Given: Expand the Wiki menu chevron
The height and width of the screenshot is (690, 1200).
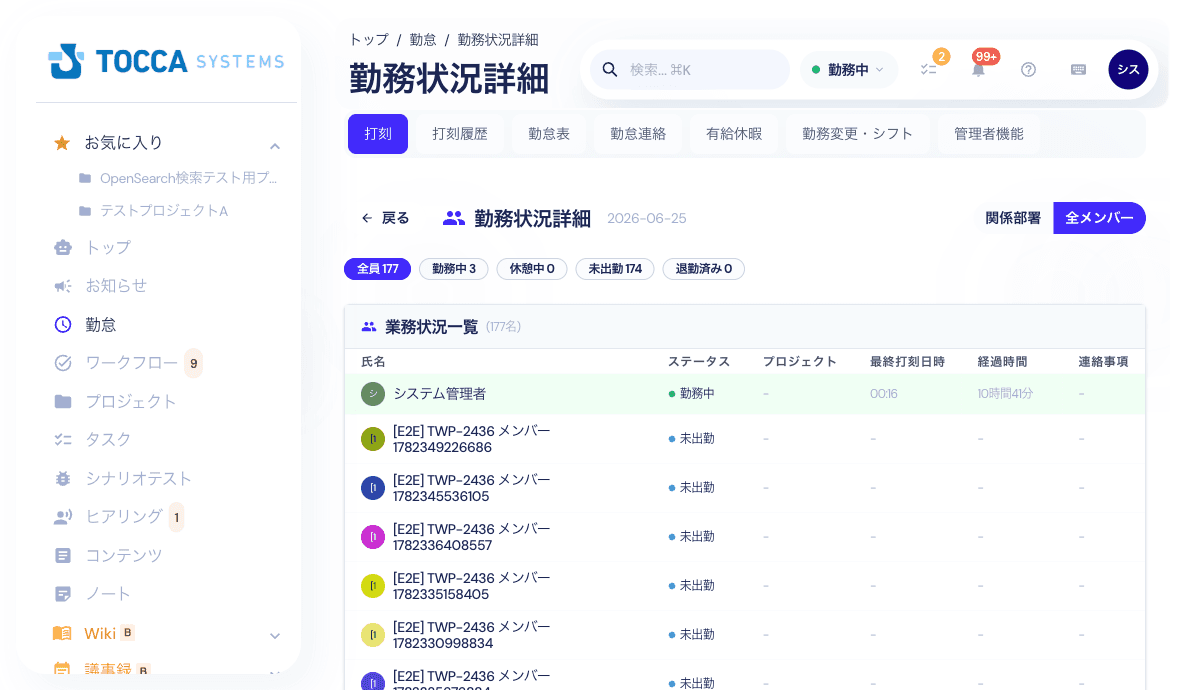Looking at the screenshot, I should pyautogui.click(x=275, y=636).
